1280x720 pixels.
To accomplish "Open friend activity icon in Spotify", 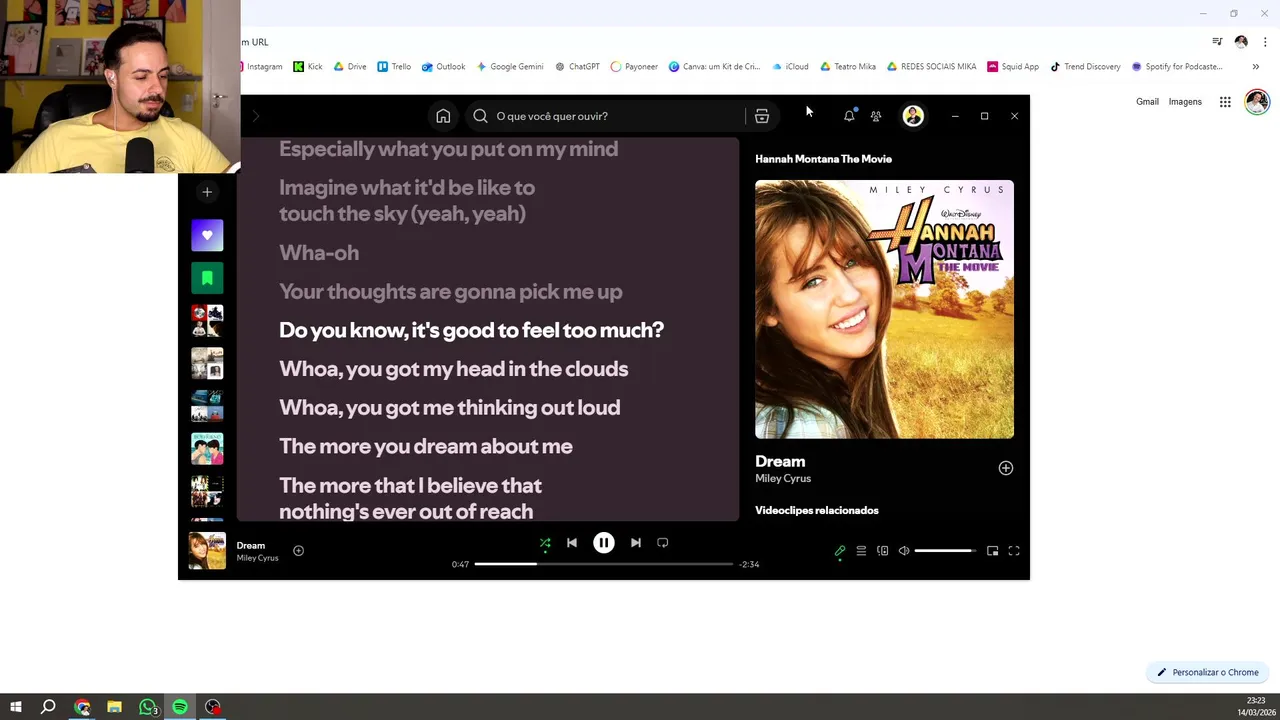I will tap(876, 116).
